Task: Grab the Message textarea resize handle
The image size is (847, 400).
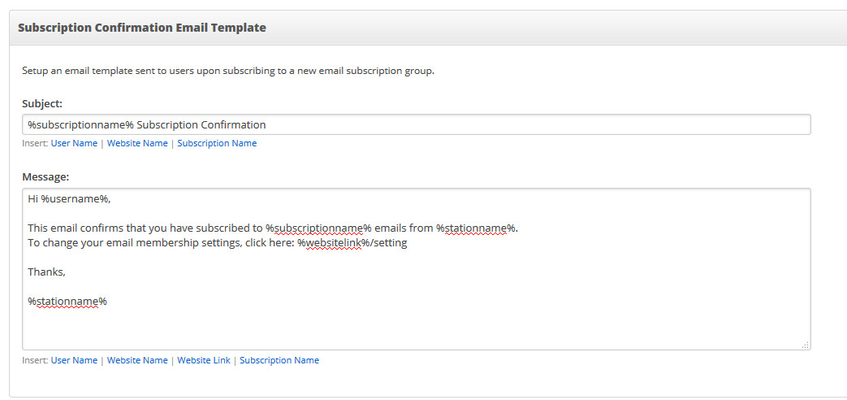Action: pyautogui.click(x=805, y=345)
